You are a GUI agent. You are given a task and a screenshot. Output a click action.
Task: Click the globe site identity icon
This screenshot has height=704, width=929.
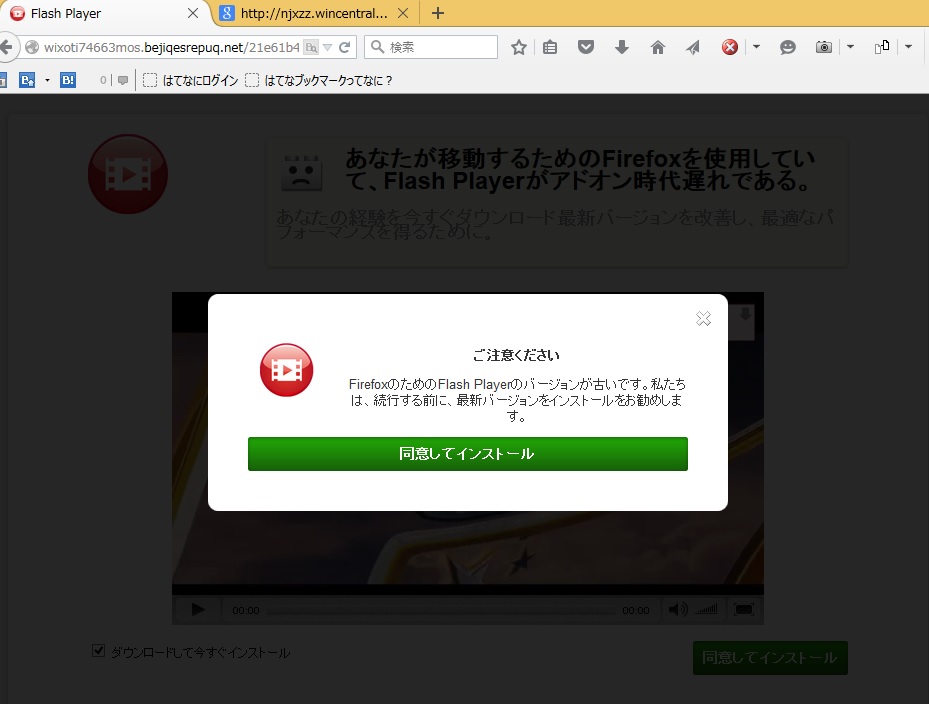pos(32,47)
